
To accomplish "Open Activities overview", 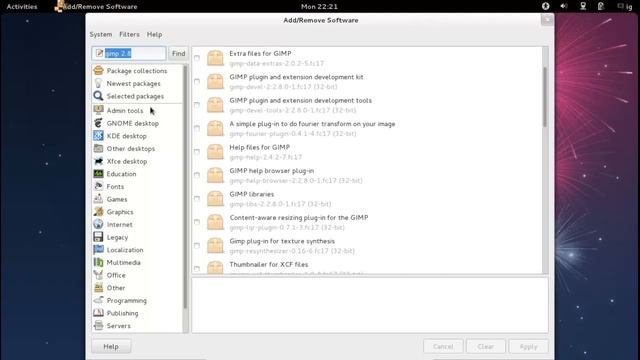I will pos(22,6).
